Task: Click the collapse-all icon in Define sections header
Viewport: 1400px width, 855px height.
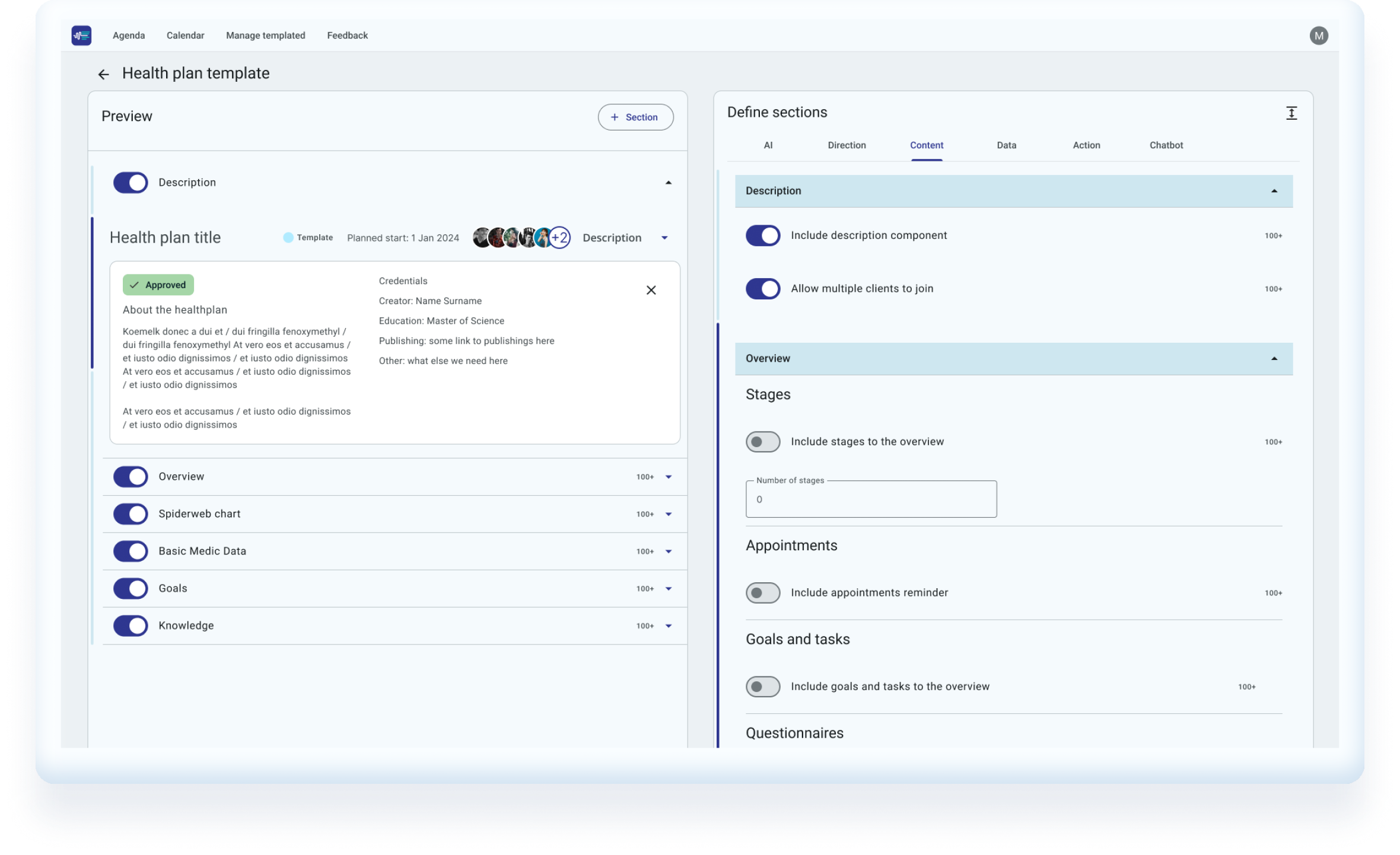Action: pos(1291,113)
